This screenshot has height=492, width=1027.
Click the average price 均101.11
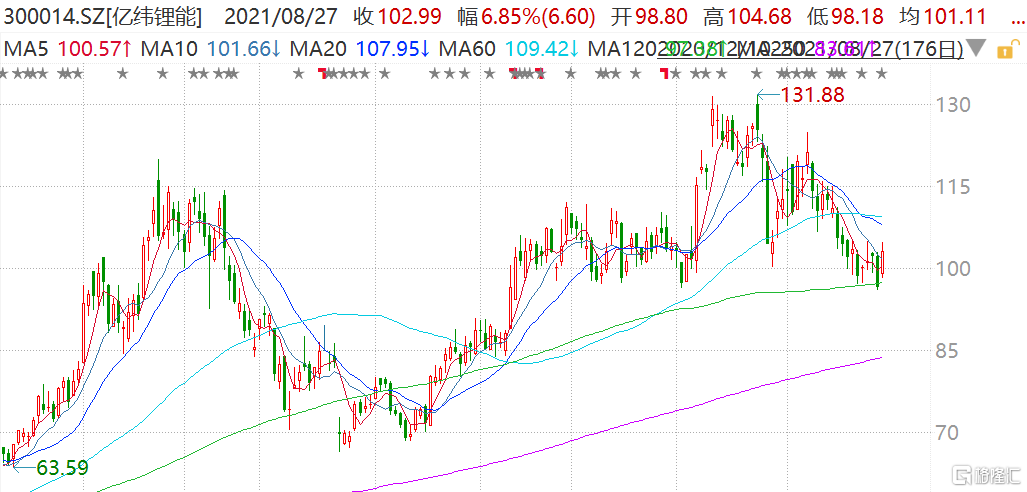point(943,17)
